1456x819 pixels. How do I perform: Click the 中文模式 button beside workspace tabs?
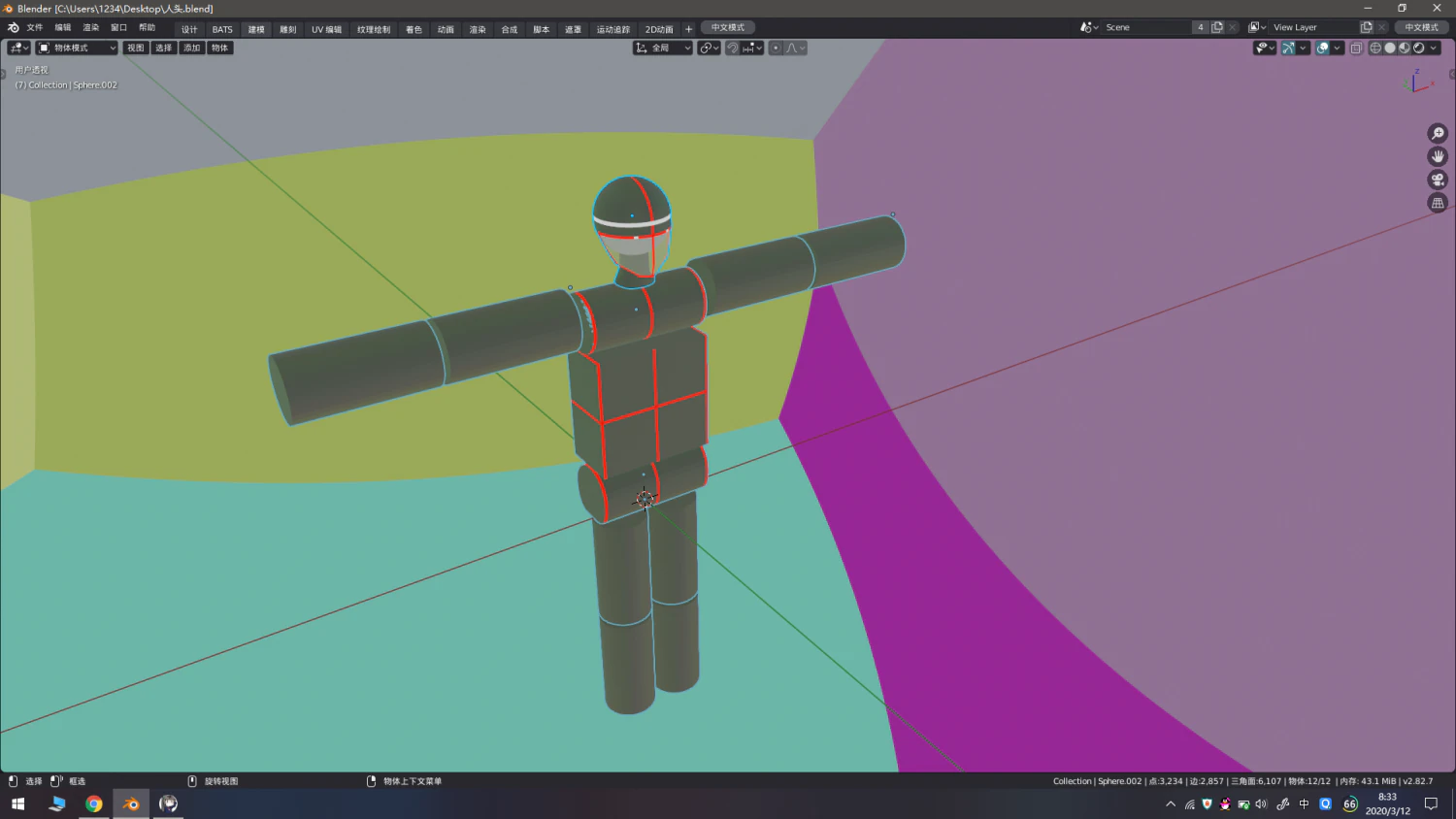tap(728, 27)
